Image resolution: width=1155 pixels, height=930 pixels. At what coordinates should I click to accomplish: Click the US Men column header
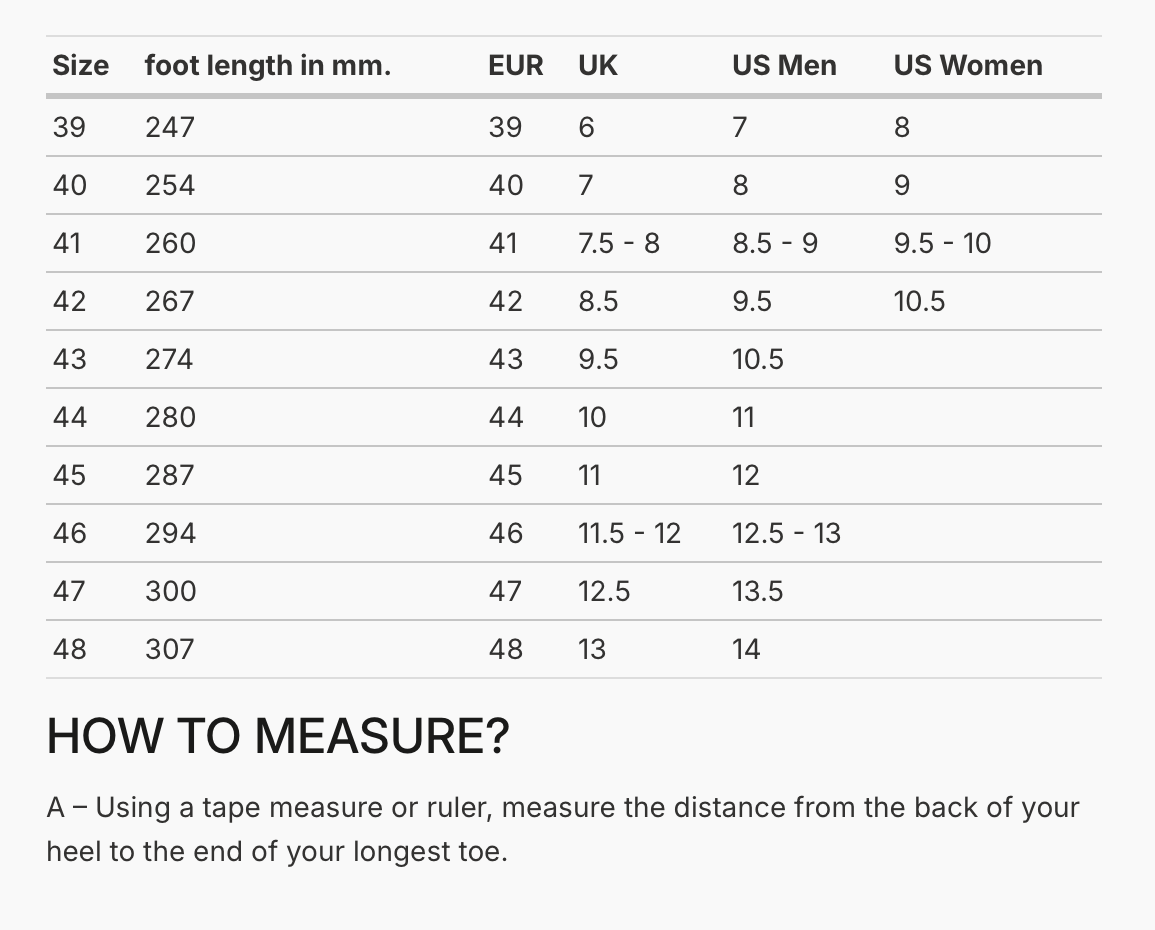[784, 66]
